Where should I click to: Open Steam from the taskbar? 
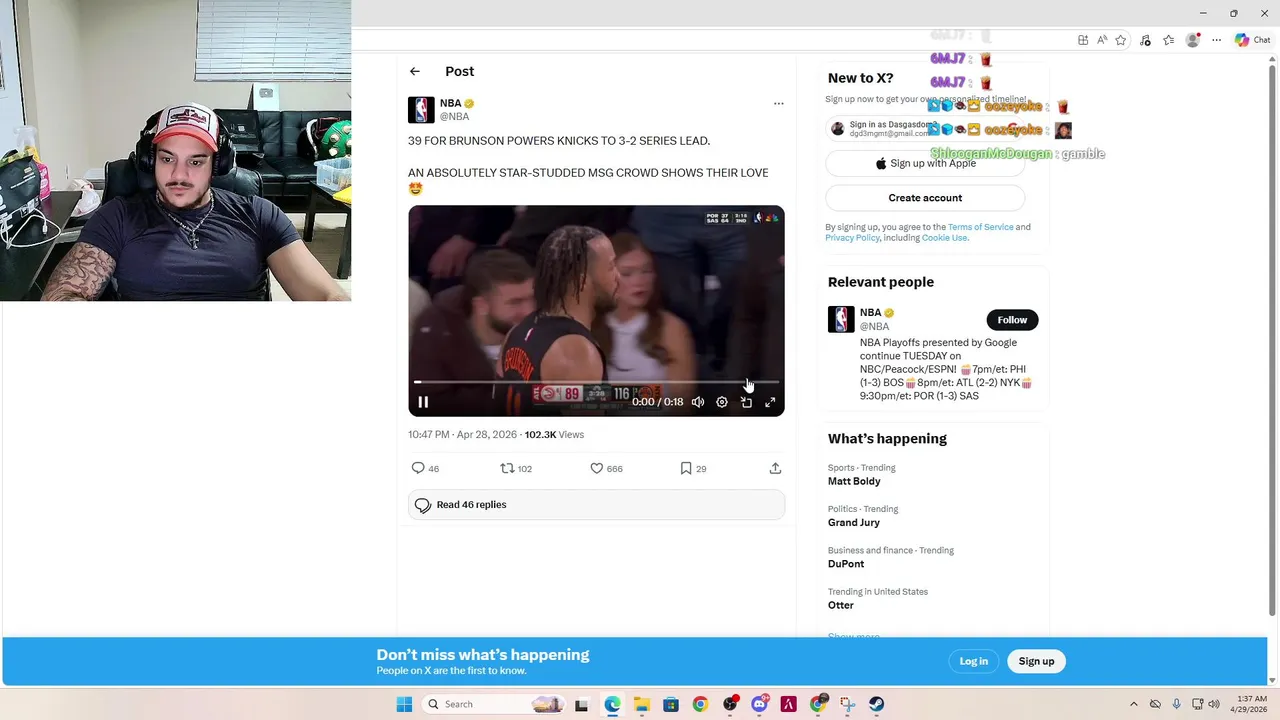[x=877, y=704]
